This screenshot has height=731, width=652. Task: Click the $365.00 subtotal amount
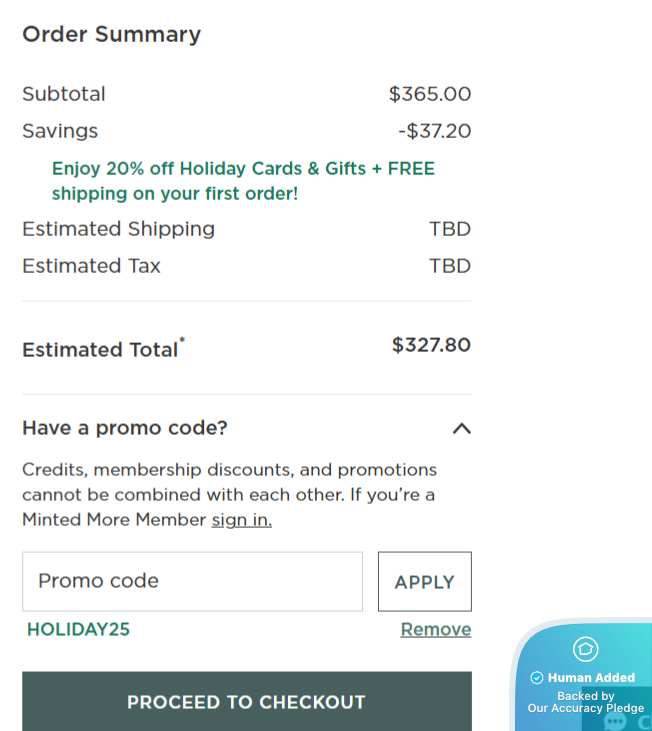click(x=430, y=94)
